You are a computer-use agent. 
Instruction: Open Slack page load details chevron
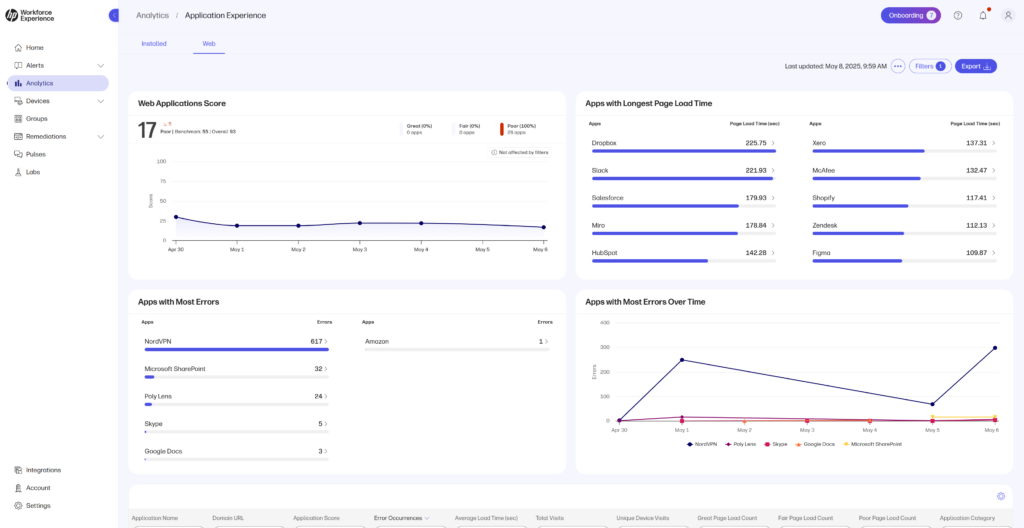[x=773, y=170]
